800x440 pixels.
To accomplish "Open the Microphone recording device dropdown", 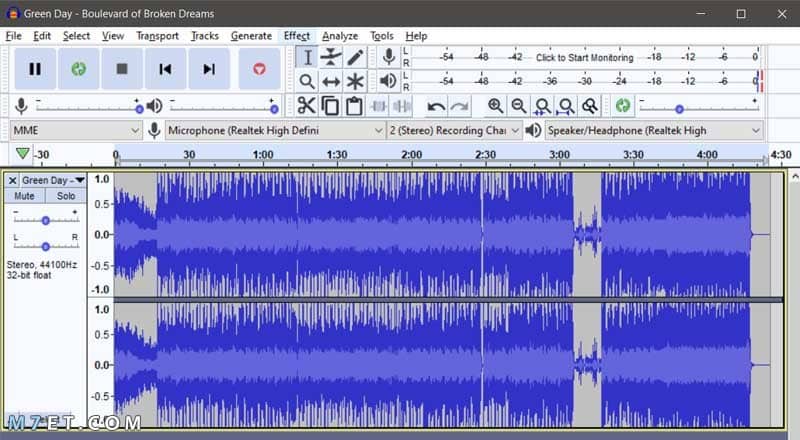I will point(276,131).
